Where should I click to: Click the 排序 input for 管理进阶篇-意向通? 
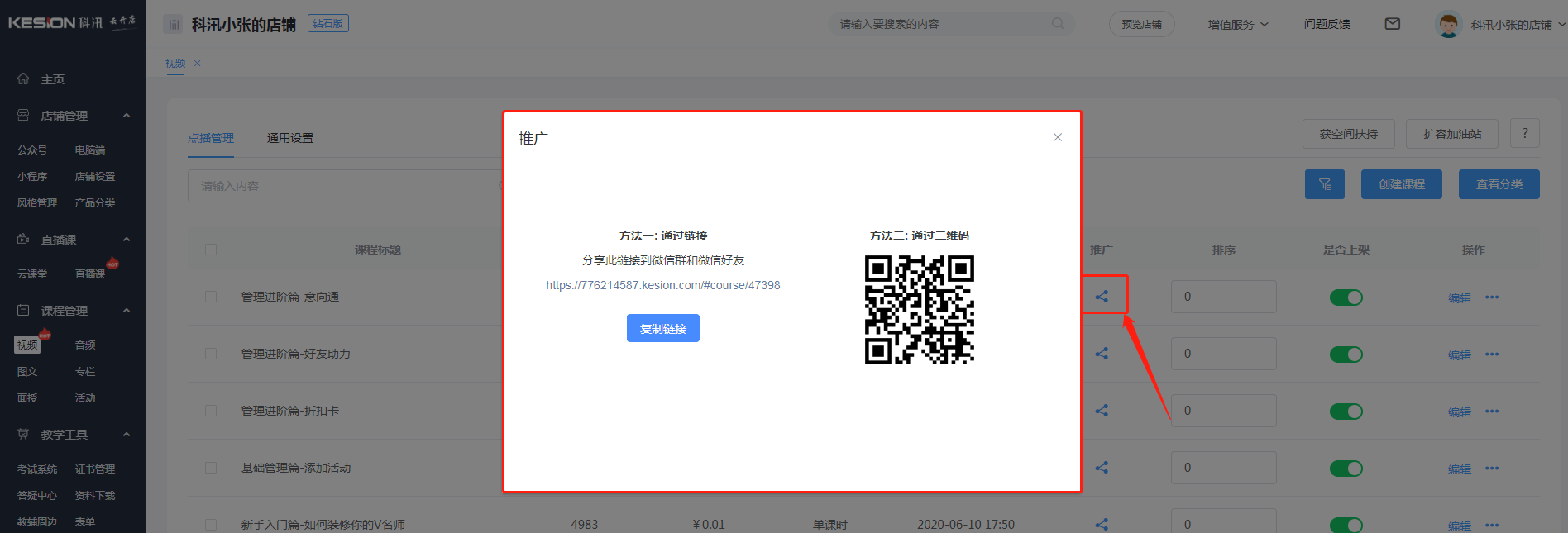[1224, 297]
